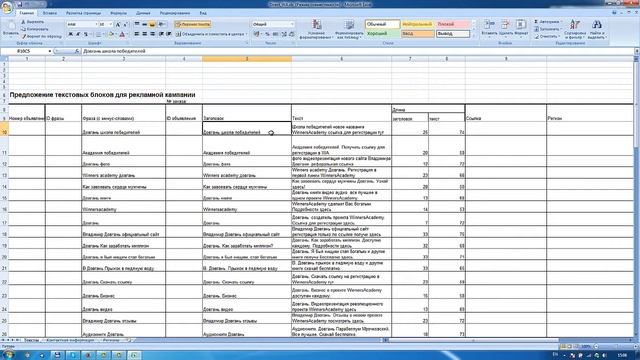Open the number format dropdown (Общий)

pyautogui.click(x=292, y=24)
